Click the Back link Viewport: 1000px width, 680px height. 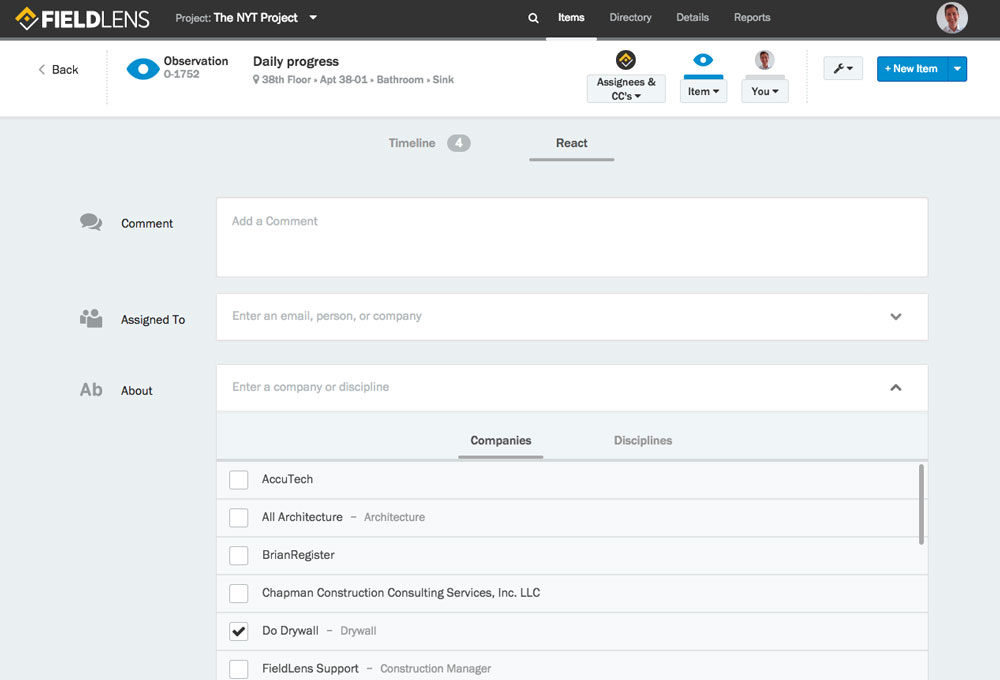(57, 69)
